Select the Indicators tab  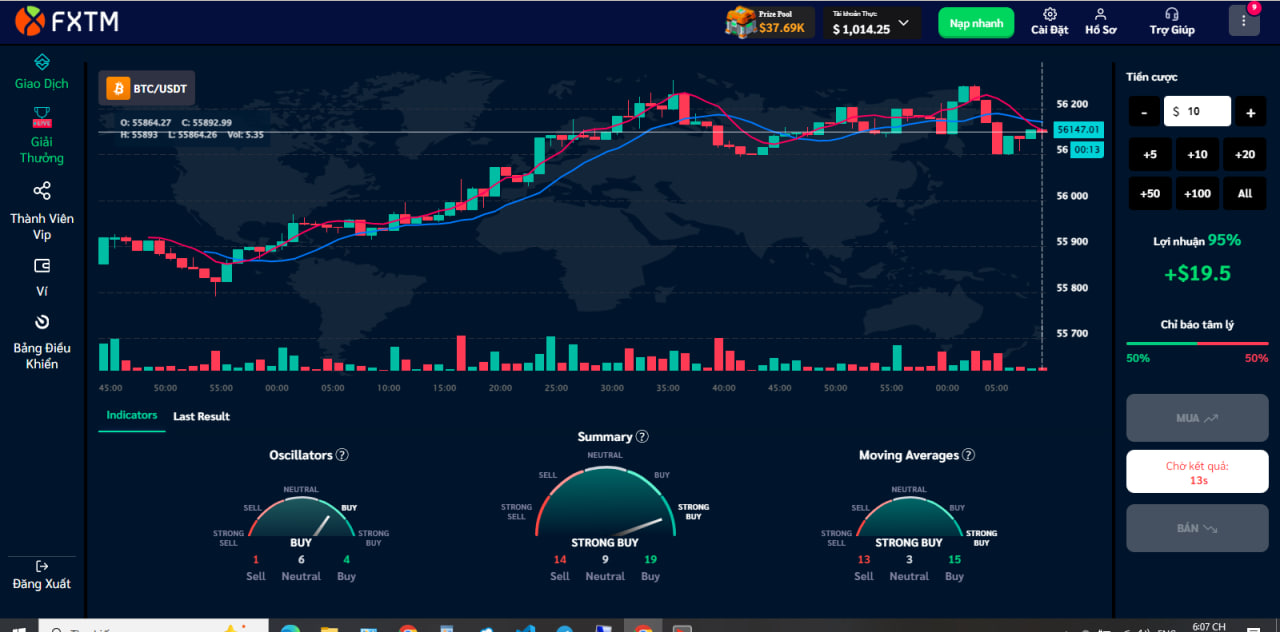point(132,415)
